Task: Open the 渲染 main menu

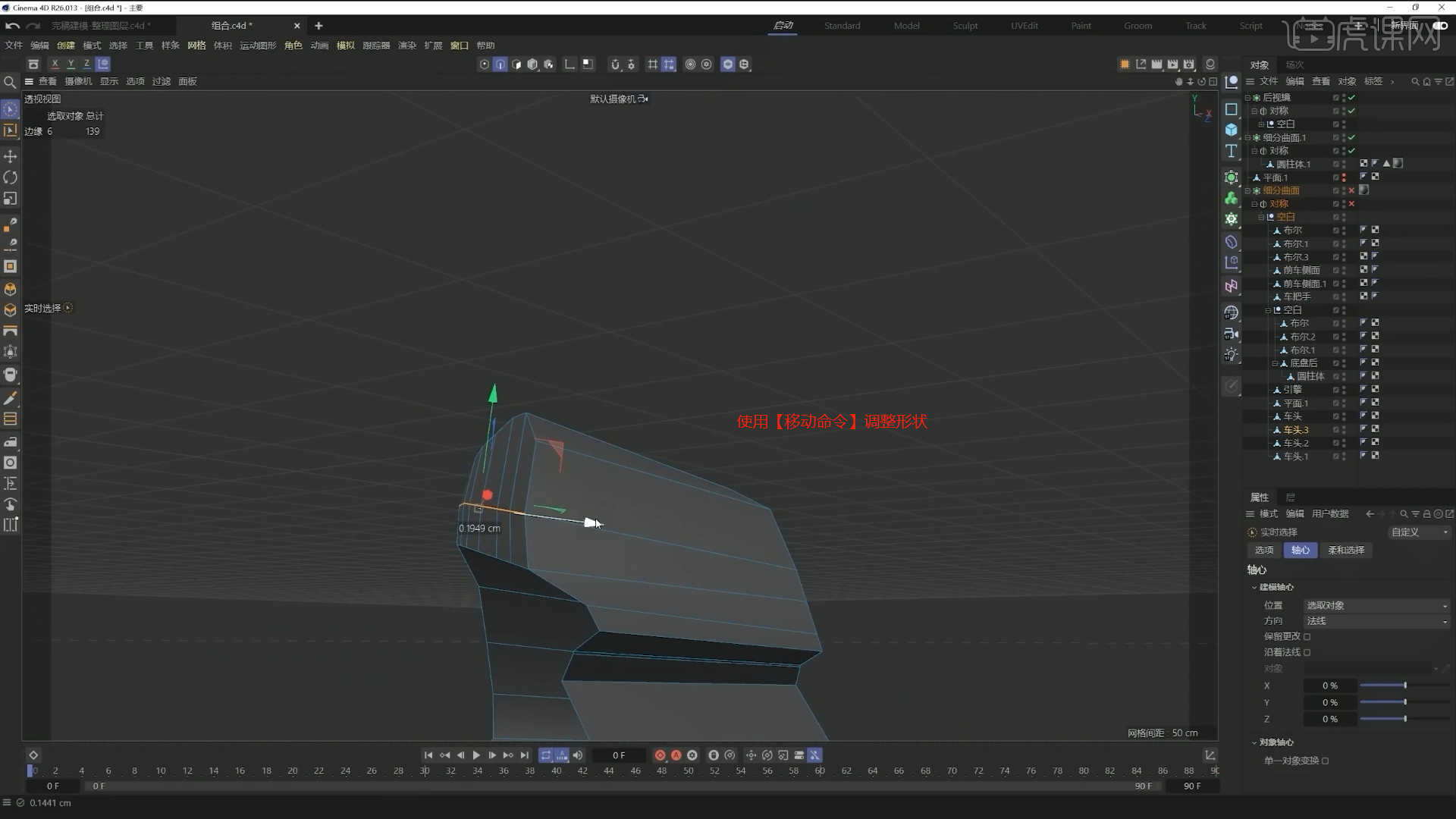Action: [407, 45]
